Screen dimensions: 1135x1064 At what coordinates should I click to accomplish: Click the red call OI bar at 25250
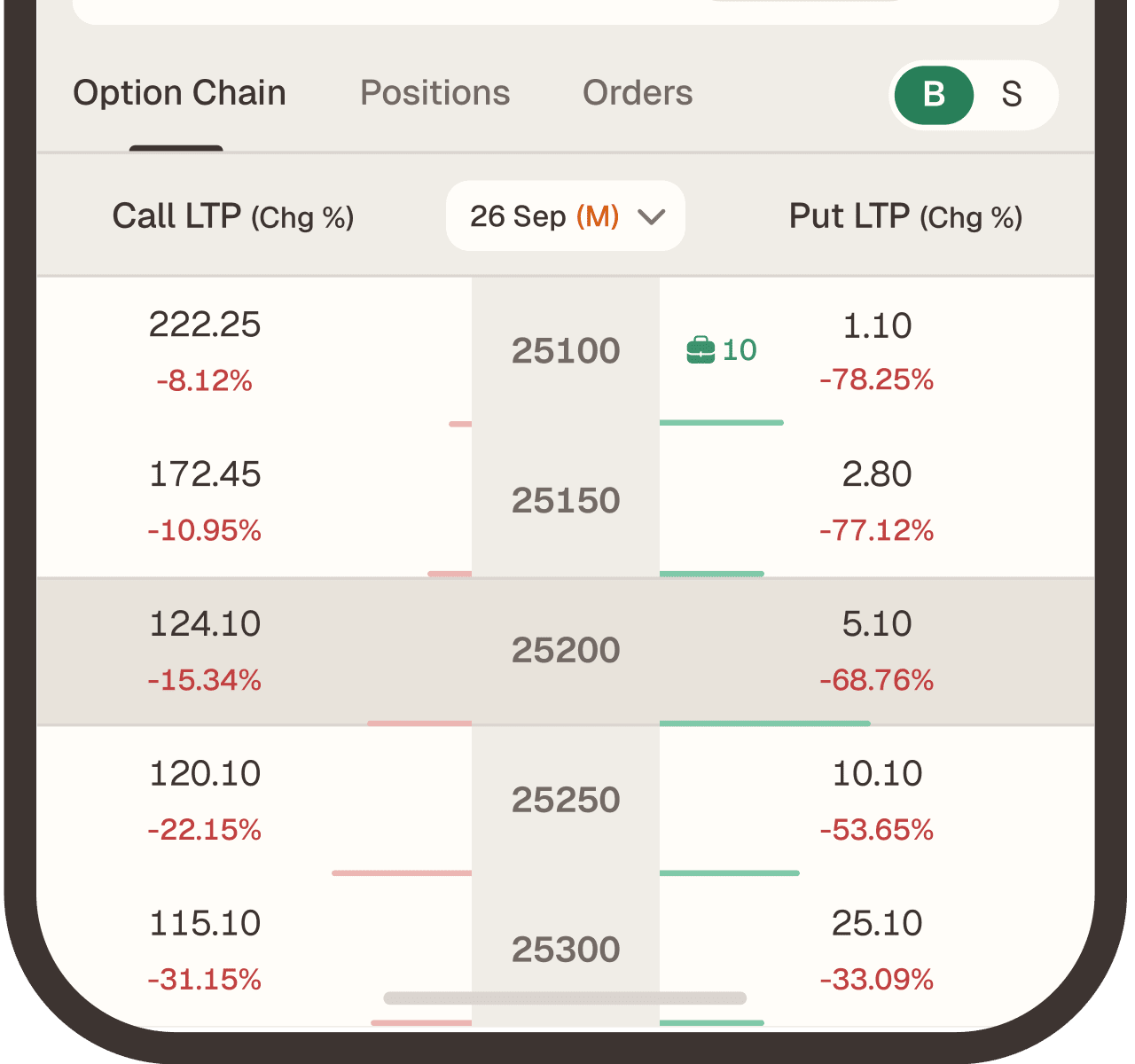pos(402,873)
